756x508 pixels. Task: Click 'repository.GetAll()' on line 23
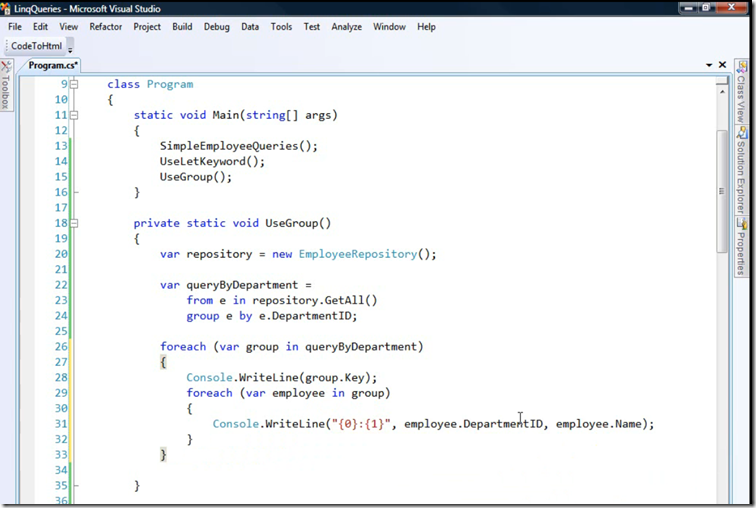click(x=315, y=300)
